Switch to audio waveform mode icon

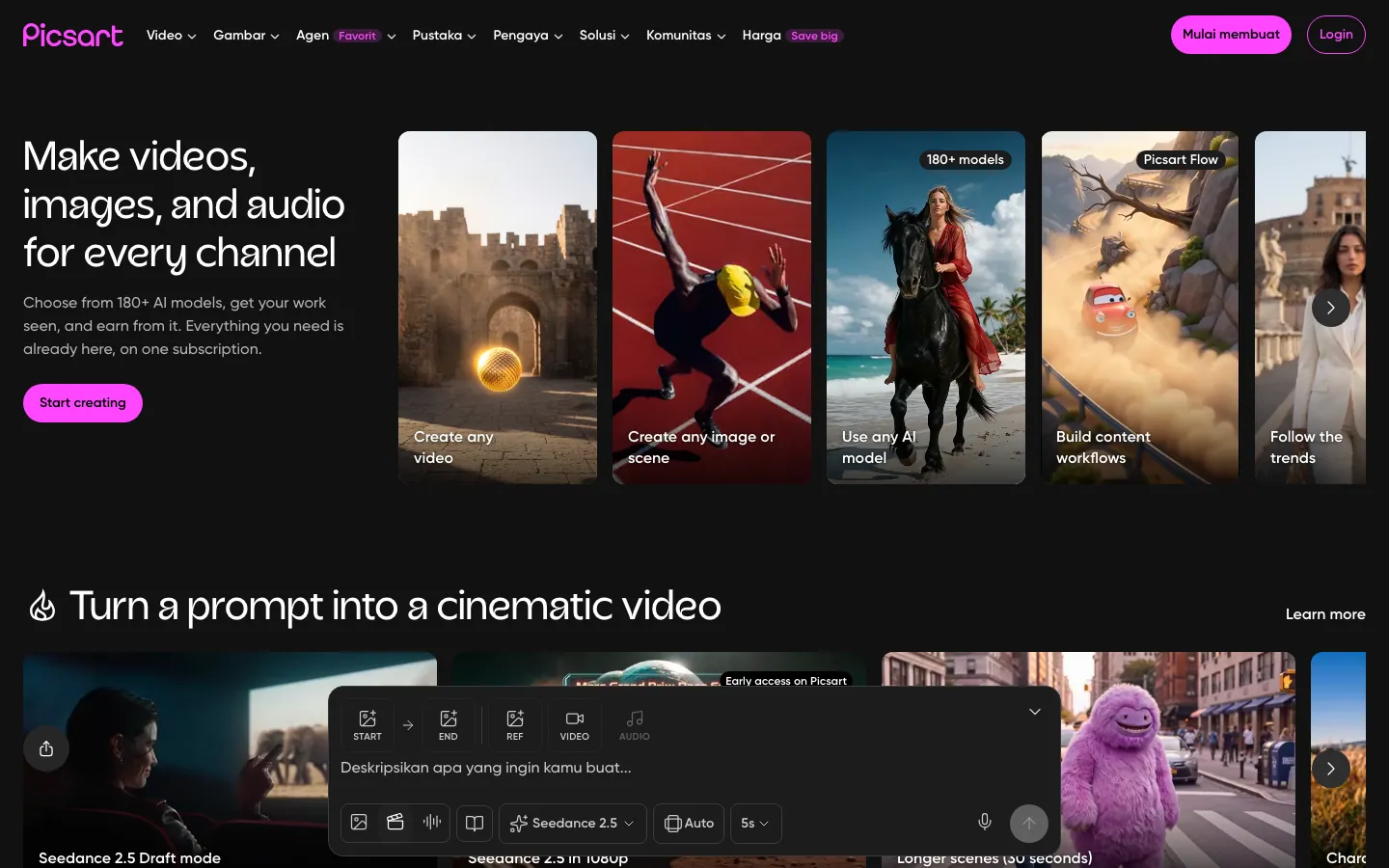pos(432,823)
